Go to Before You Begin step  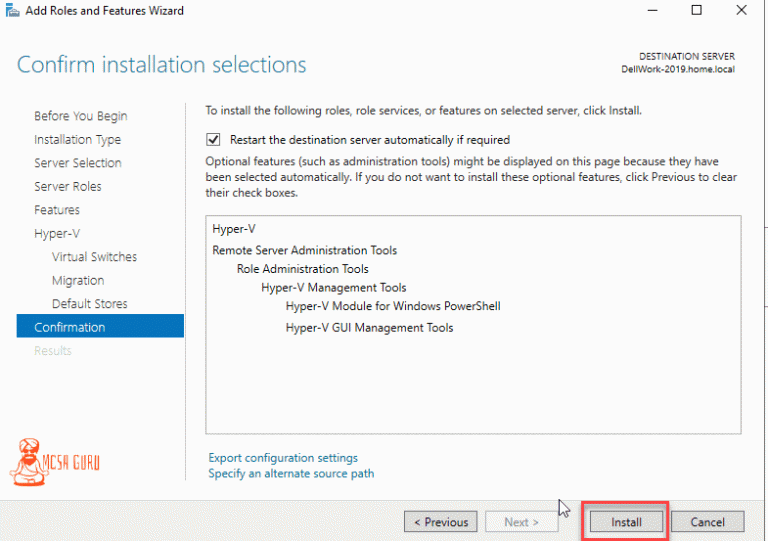[81, 116]
